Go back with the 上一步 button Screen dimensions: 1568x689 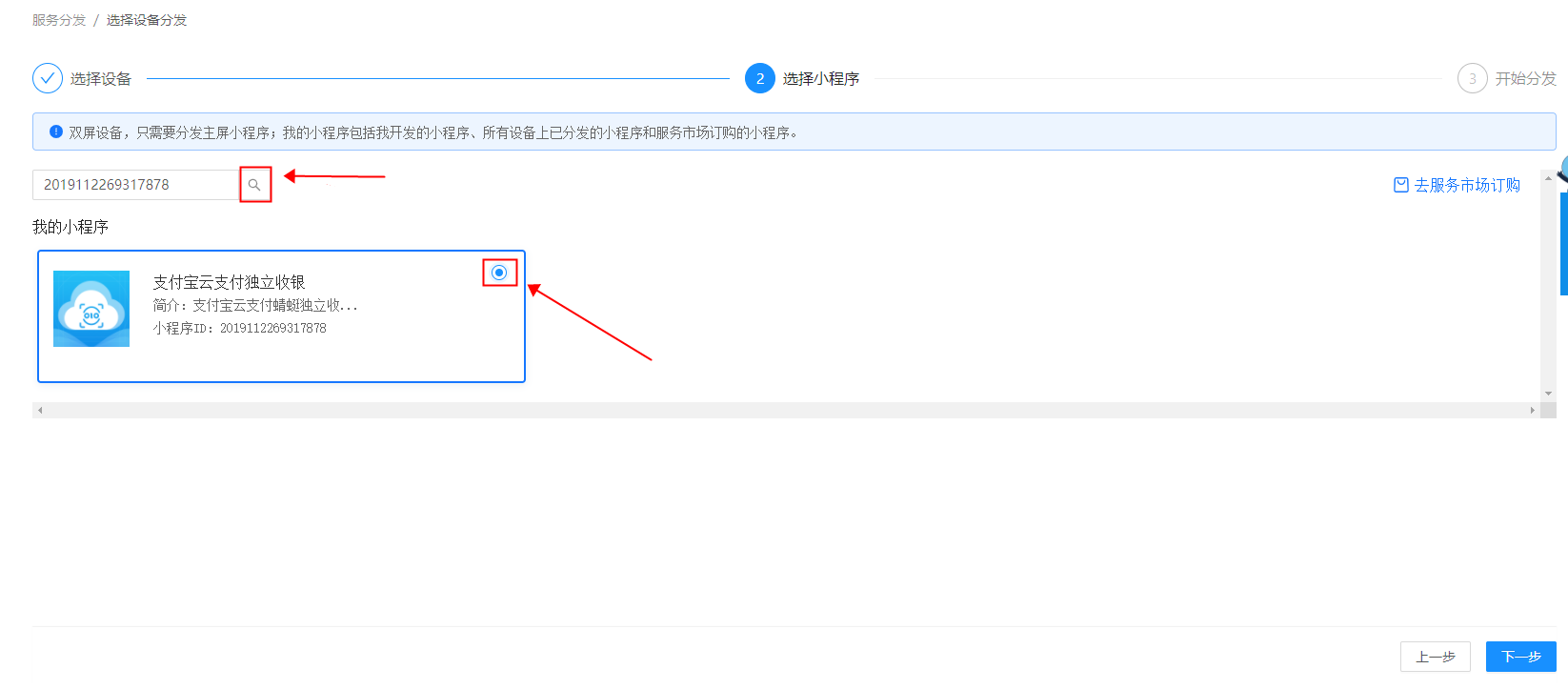coord(1436,657)
